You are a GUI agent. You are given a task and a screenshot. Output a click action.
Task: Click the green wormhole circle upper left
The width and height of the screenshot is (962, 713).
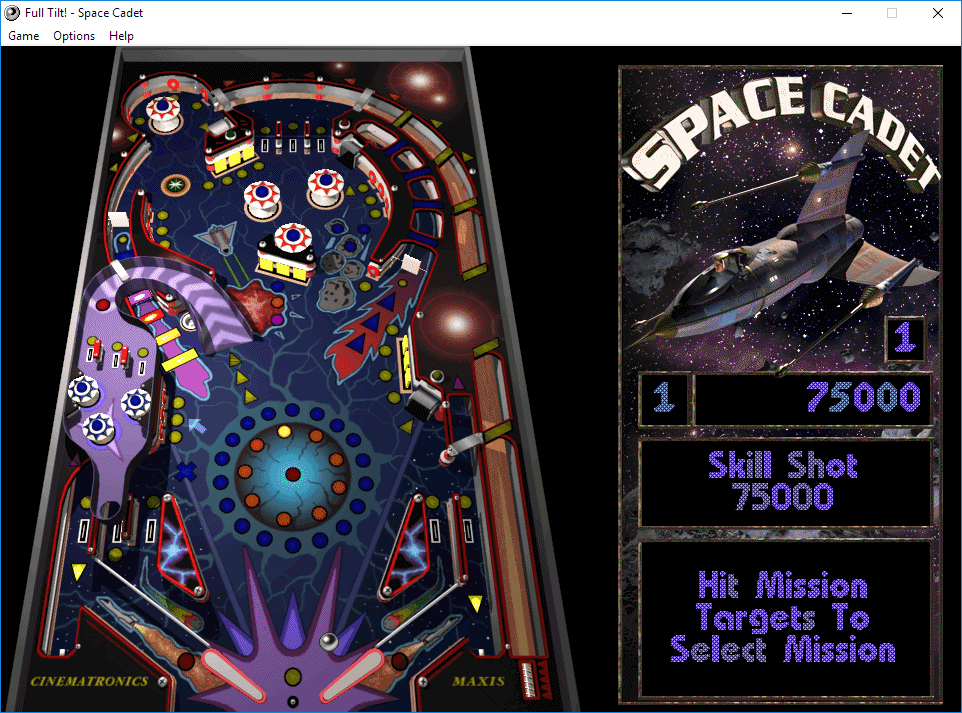tap(177, 185)
